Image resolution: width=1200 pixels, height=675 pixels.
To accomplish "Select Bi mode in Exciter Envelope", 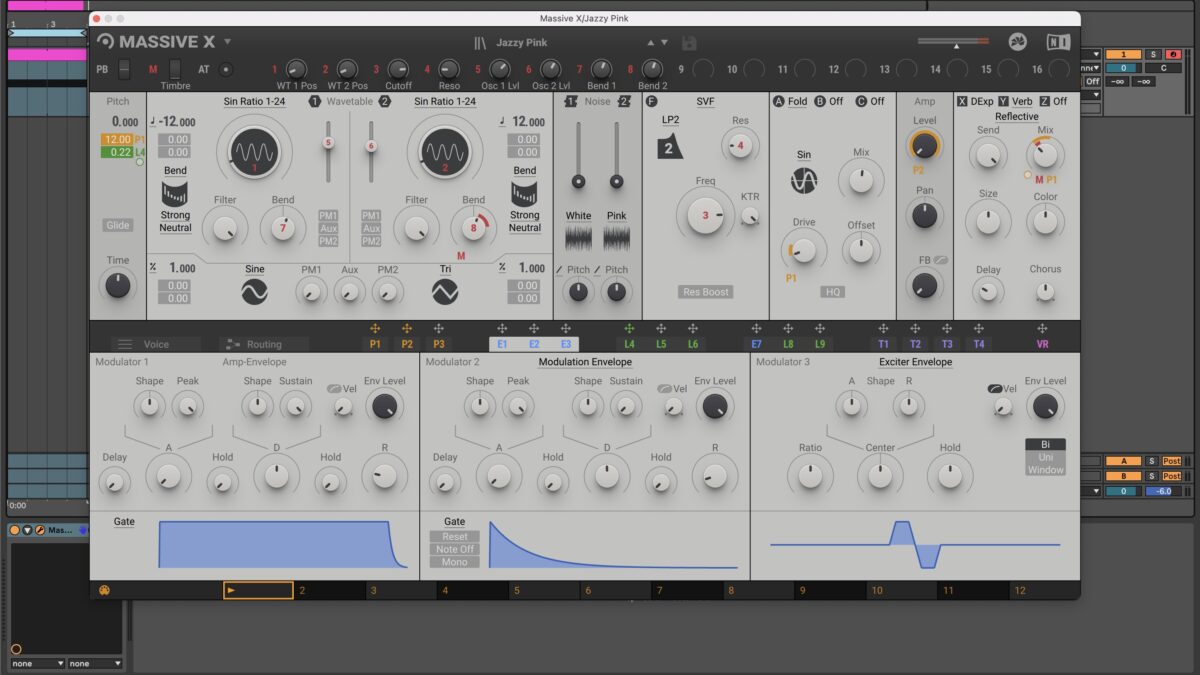I will 1045,445.
